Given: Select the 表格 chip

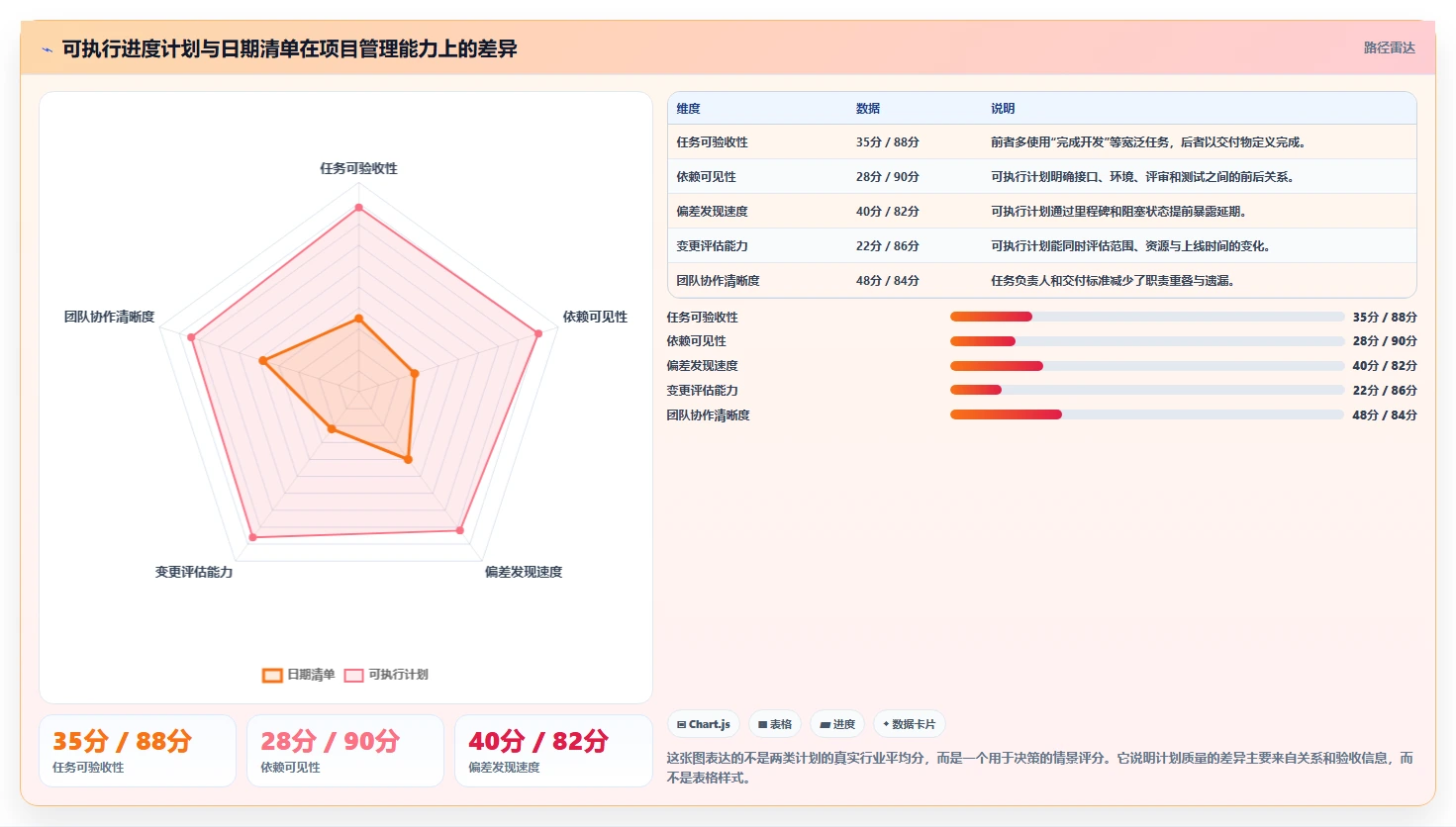Looking at the screenshot, I should [x=775, y=724].
